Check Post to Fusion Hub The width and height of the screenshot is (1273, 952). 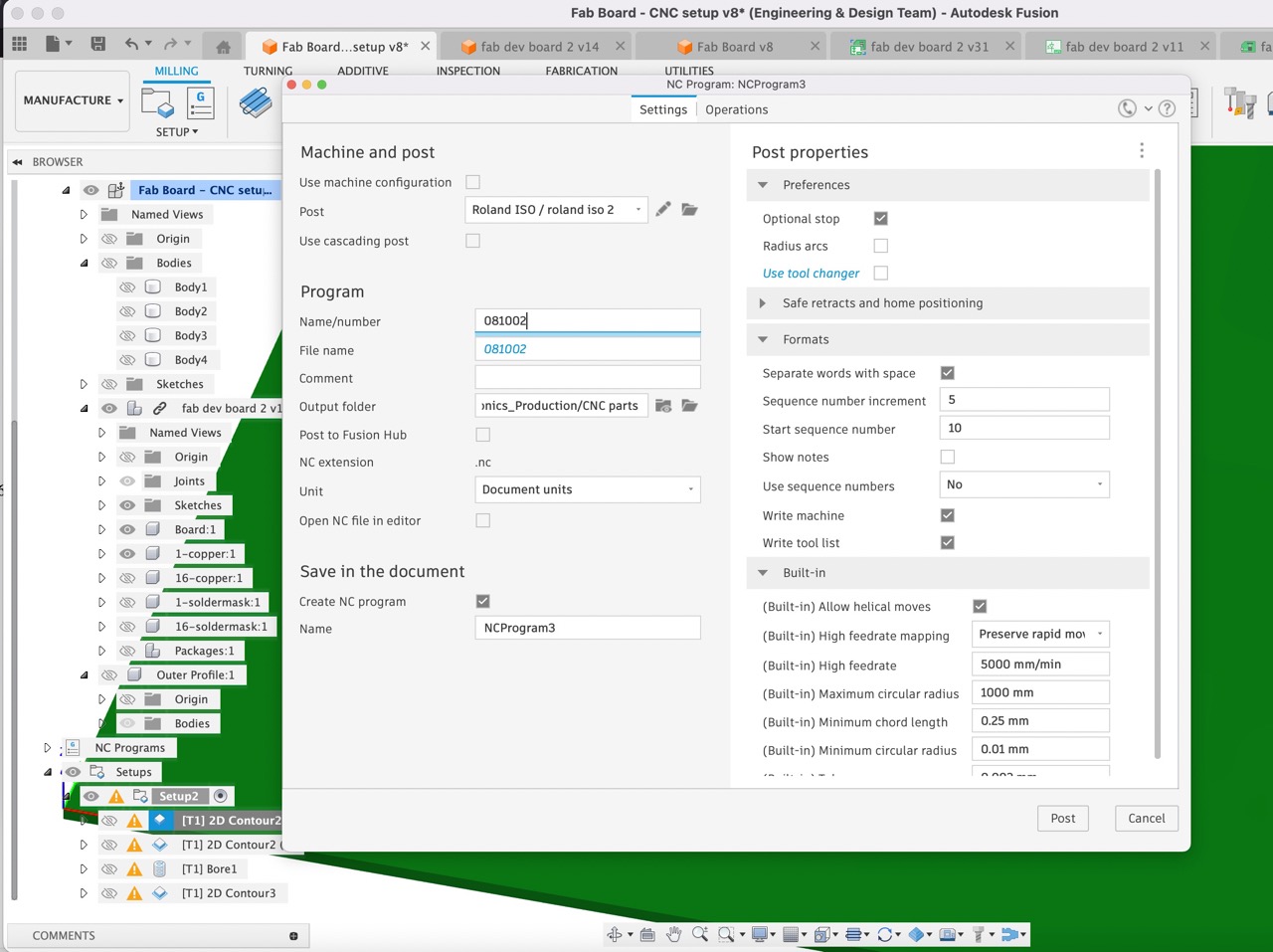pyautogui.click(x=483, y=435)
